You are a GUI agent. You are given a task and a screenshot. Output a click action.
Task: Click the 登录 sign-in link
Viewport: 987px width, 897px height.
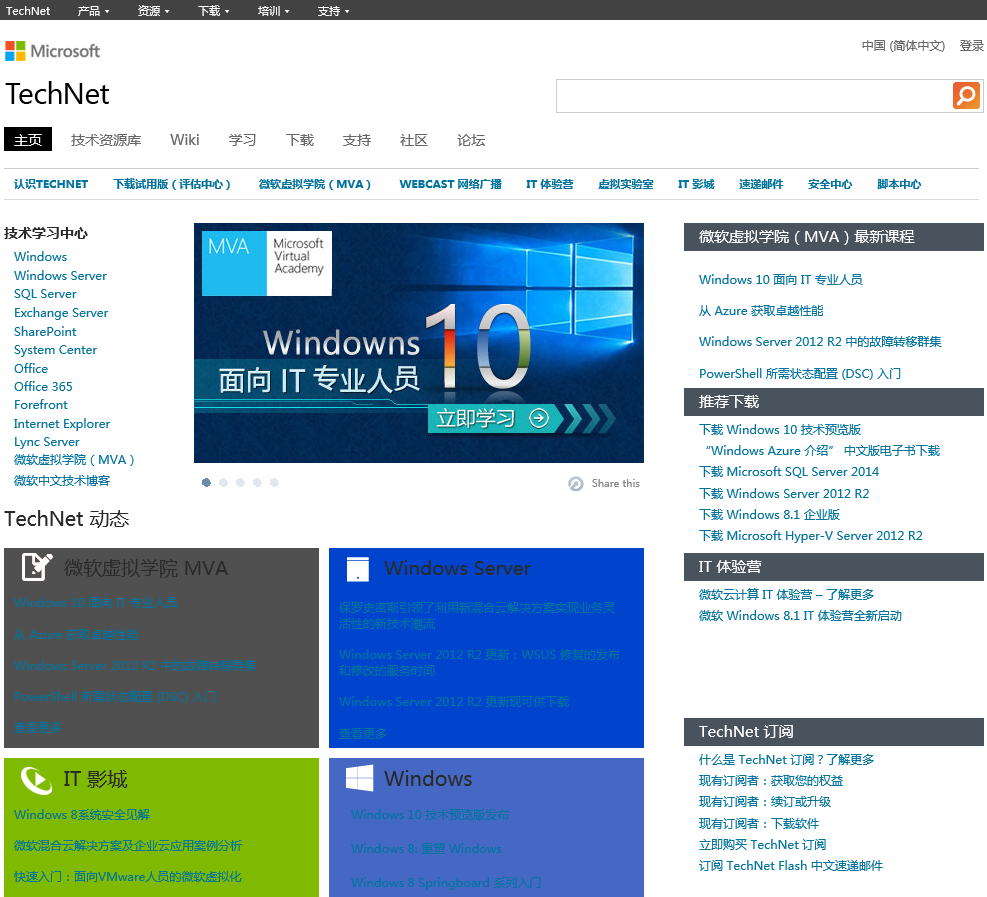[x=971, y=45]
